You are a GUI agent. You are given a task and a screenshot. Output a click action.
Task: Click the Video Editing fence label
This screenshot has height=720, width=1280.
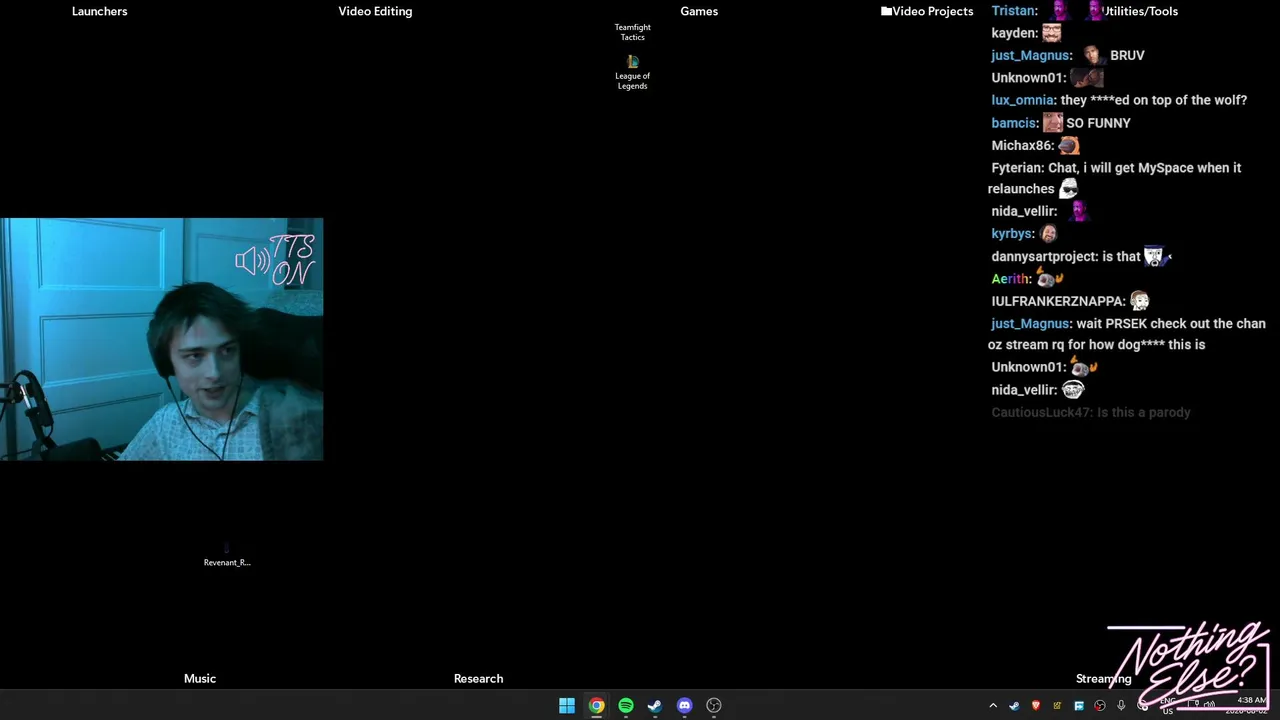click(375, 11)
